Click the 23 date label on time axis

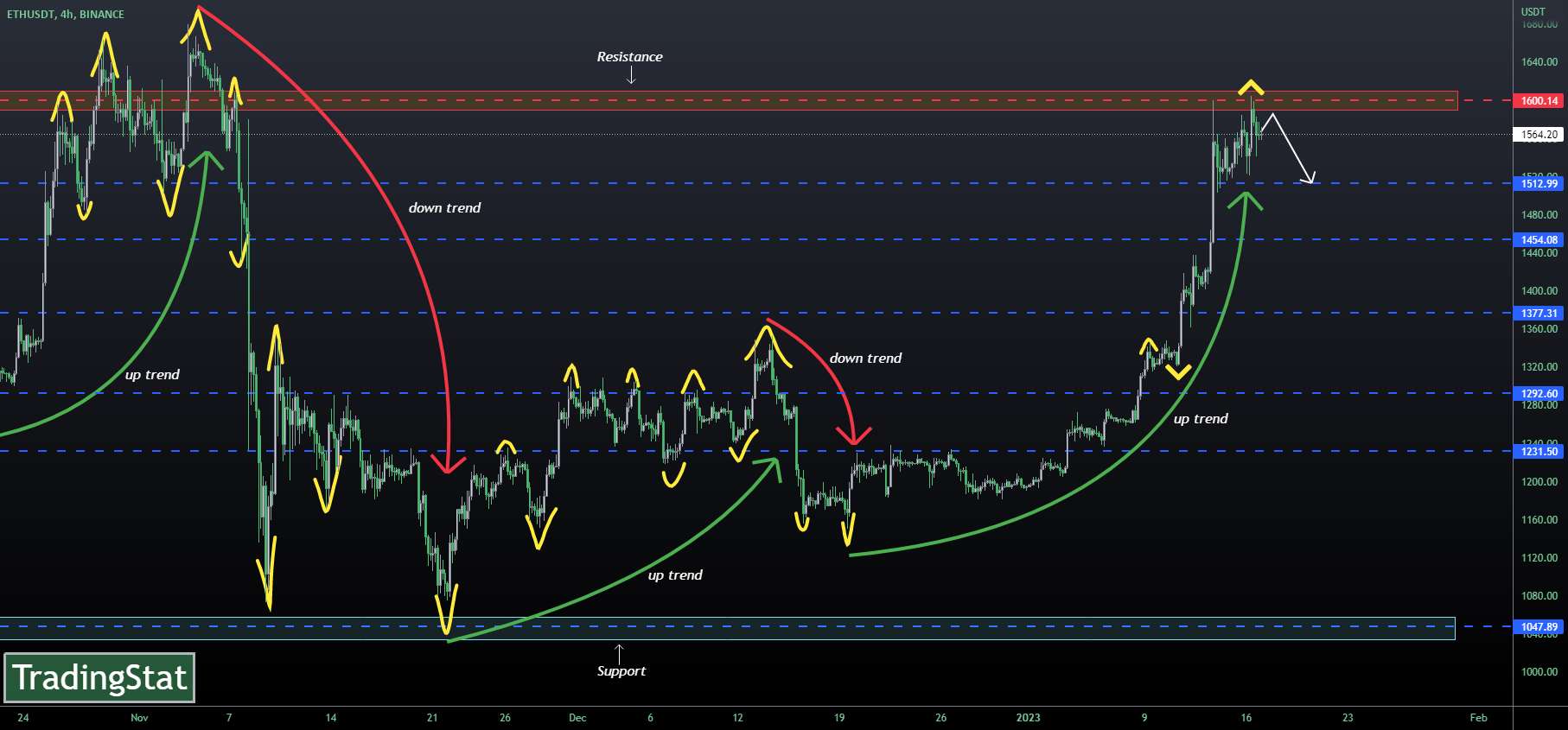tap(1348, 718)
